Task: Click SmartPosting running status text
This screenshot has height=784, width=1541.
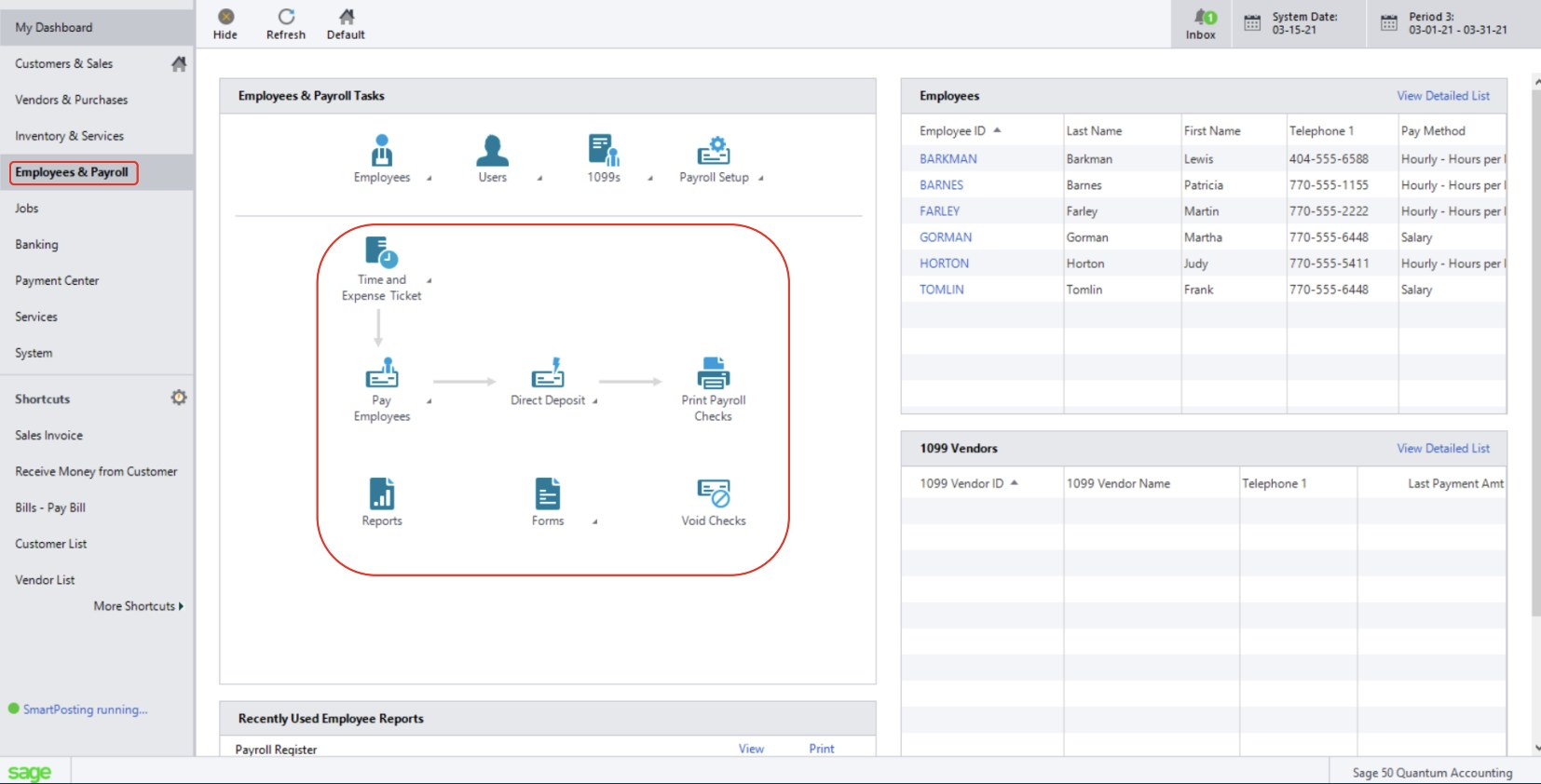Action: tap(85, 710)
